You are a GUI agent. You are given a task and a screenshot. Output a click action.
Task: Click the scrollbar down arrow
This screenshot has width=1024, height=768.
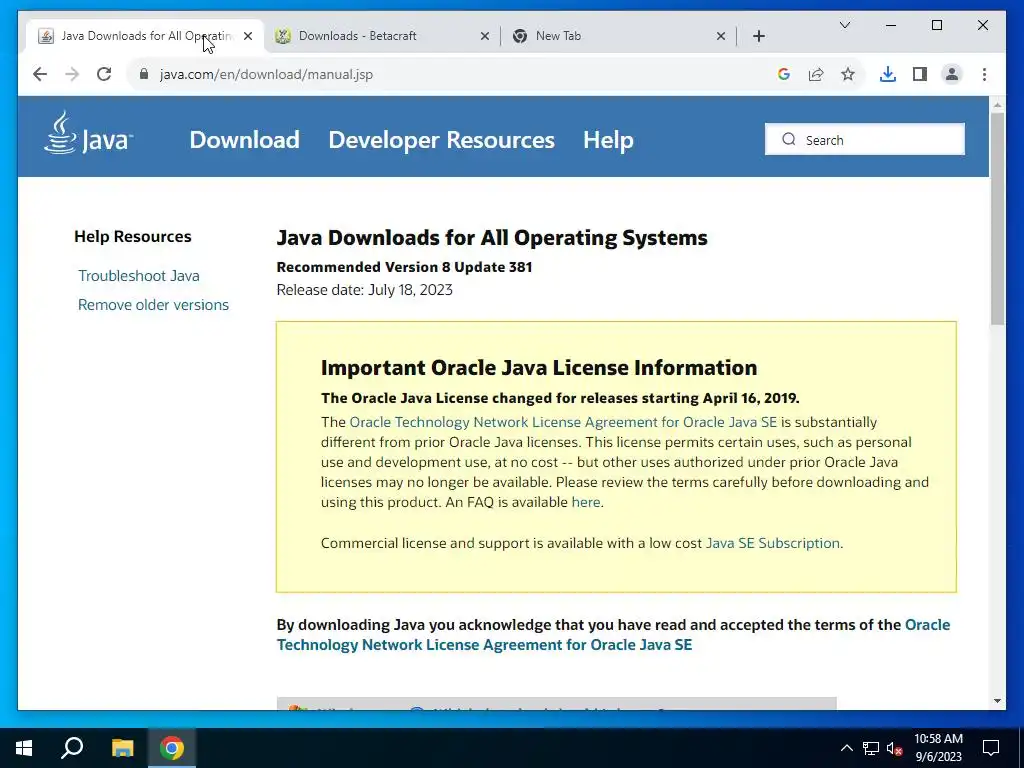click(997, 701)
